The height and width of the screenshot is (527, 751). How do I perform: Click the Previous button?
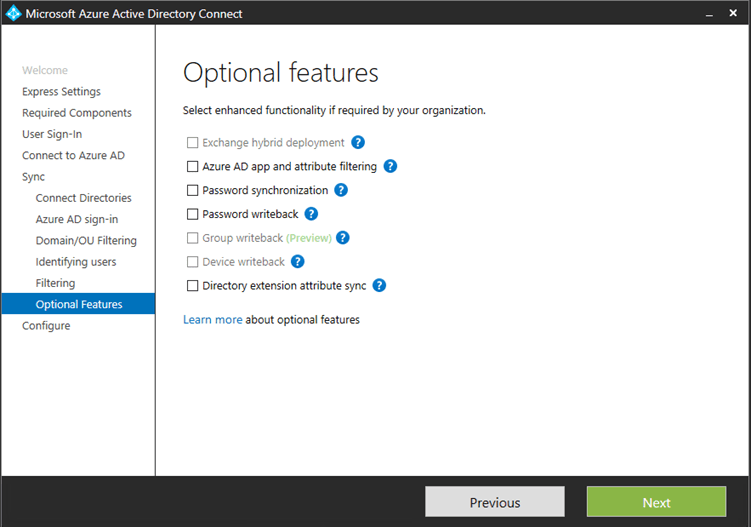495,502
